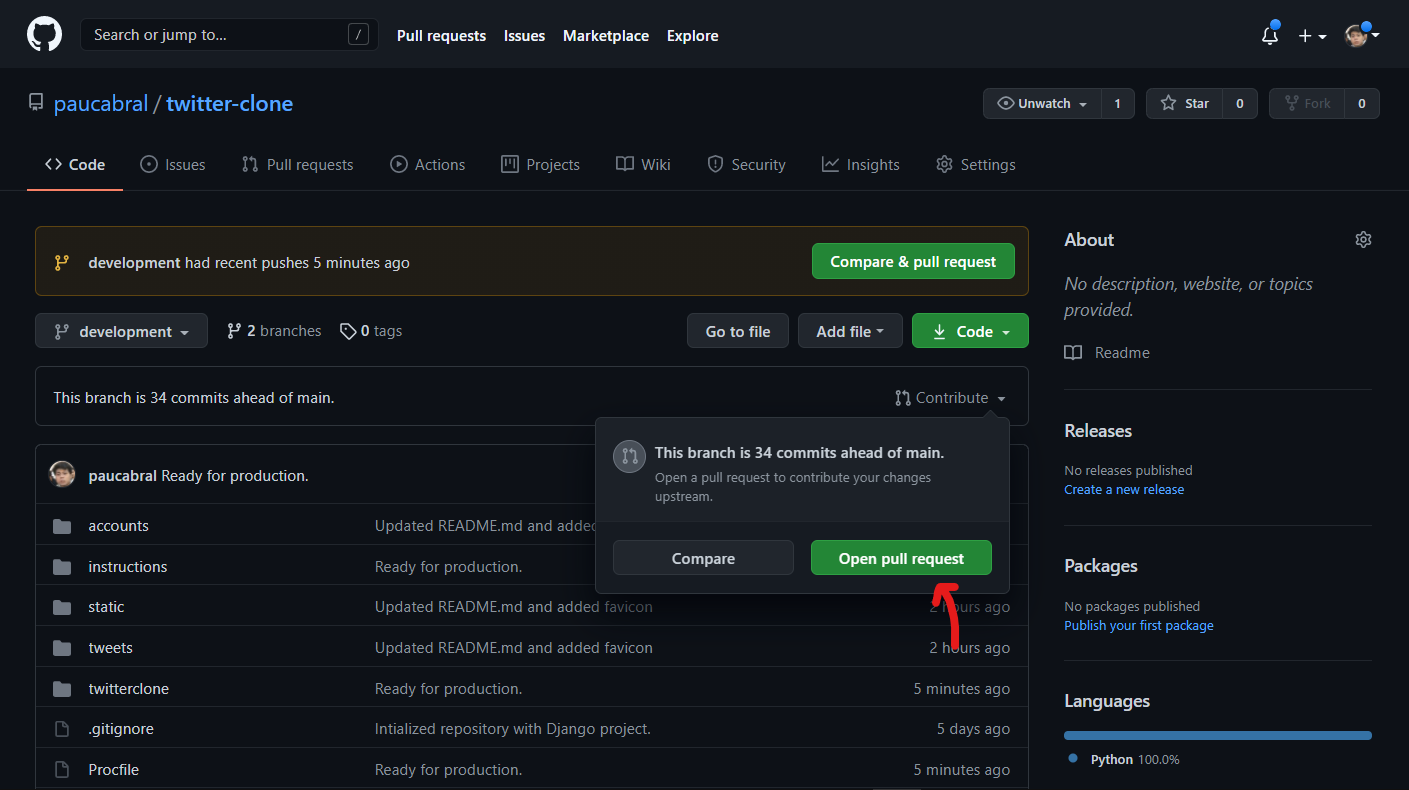This screenshot has width=1409, height=790.
Task: Open Intialized repository with Django project commit
Action: (x=513, y=729)
